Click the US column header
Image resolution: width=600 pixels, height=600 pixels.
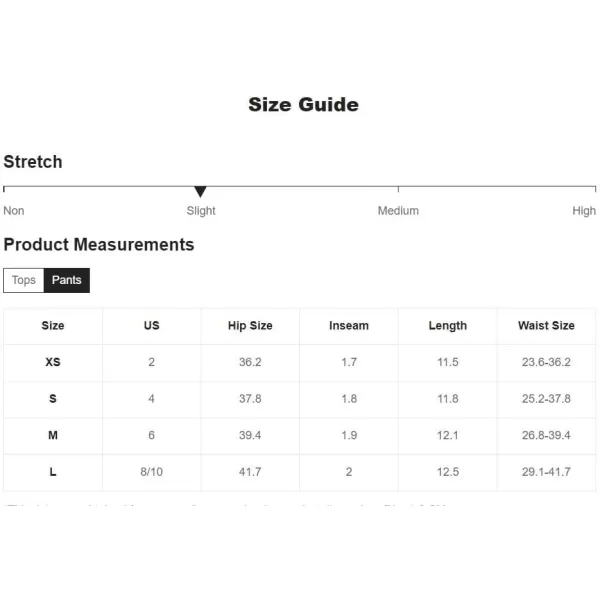pyautogui.click(x=152, y=326)
